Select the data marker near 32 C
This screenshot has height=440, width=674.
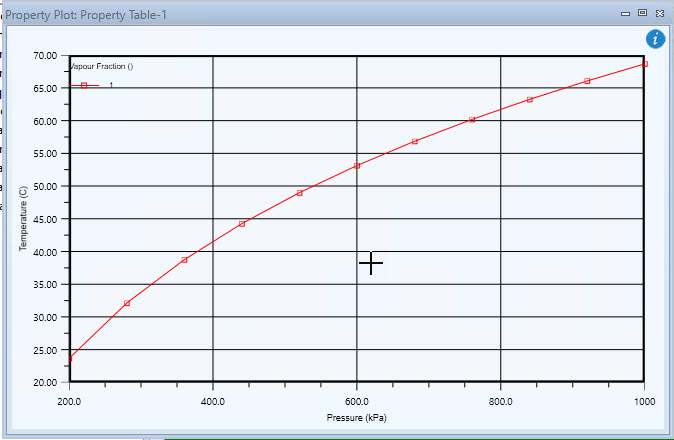click(x=127, y=303)
